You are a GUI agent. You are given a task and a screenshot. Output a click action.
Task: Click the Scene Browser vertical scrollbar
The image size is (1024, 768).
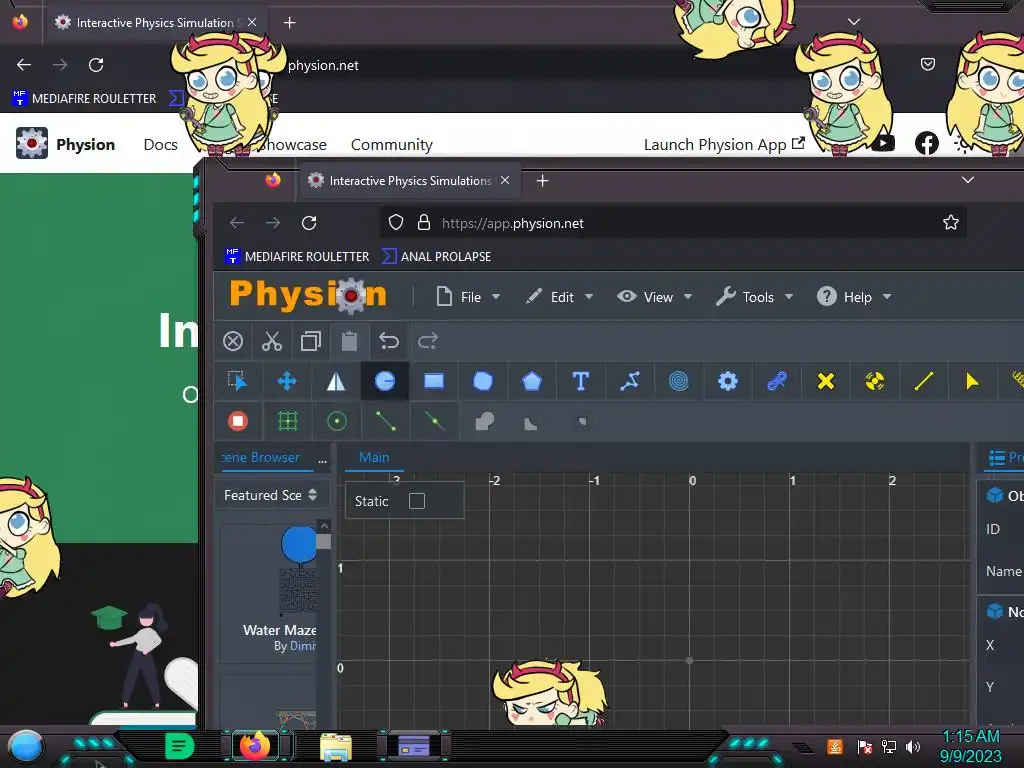(324, 541)
